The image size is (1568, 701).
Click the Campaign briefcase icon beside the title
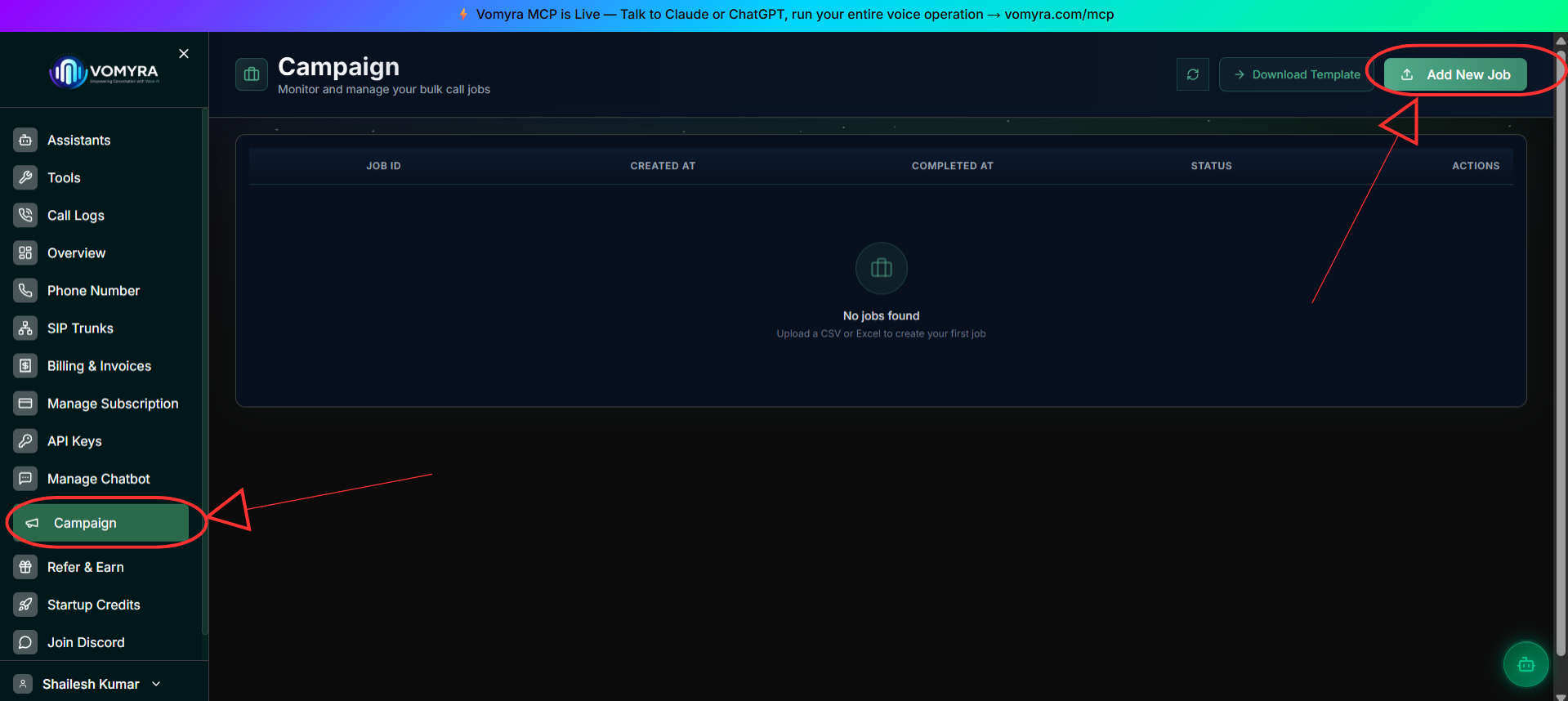tap(252, 74)
